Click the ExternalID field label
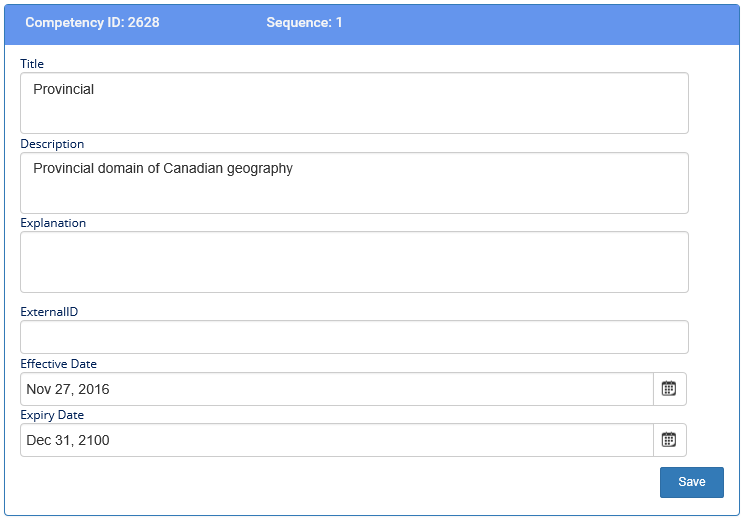745x521 pixels. pyautogui.click(x=49, y=312)
